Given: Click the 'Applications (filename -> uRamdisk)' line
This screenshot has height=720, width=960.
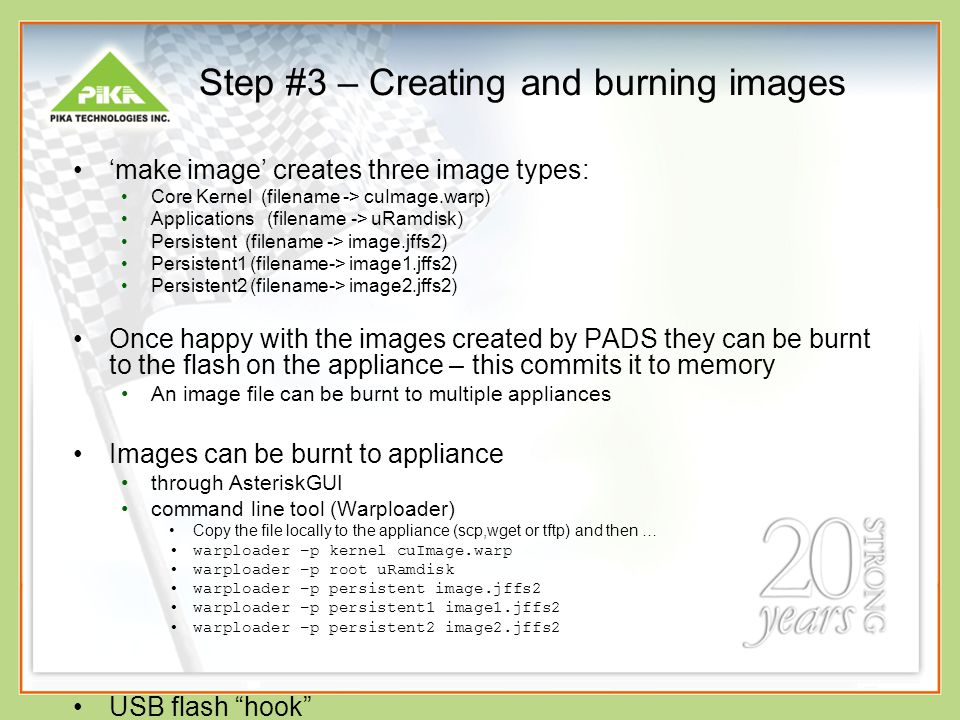Looking at the screenshot, I should [307, 219].
